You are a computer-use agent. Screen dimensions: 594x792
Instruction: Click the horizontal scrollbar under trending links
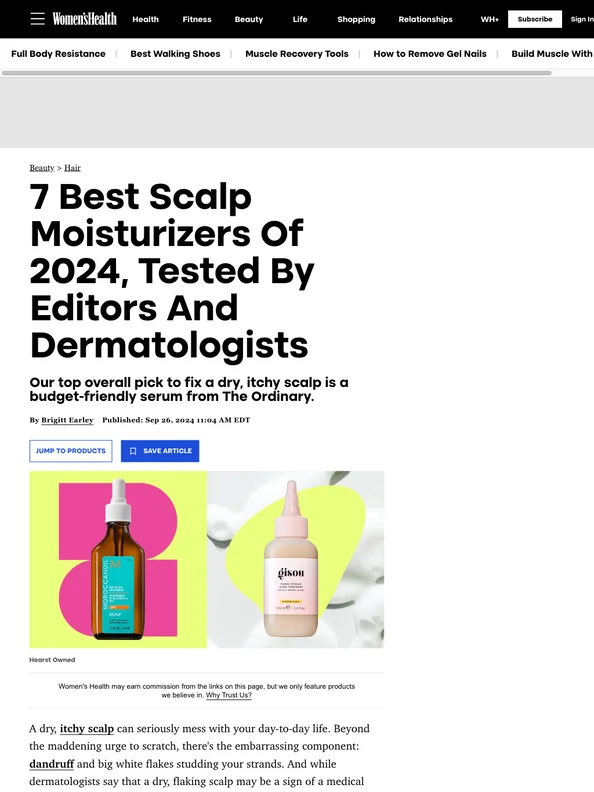(276, 73)
